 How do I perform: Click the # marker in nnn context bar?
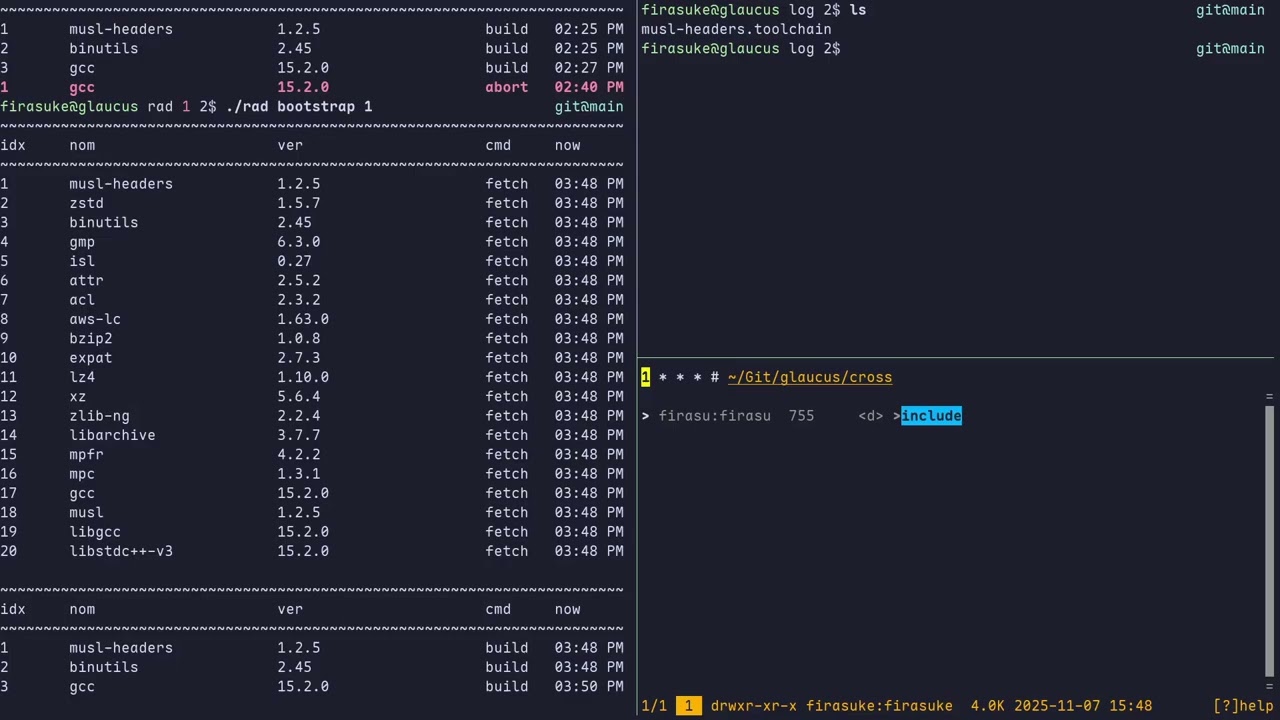(714, 377)
